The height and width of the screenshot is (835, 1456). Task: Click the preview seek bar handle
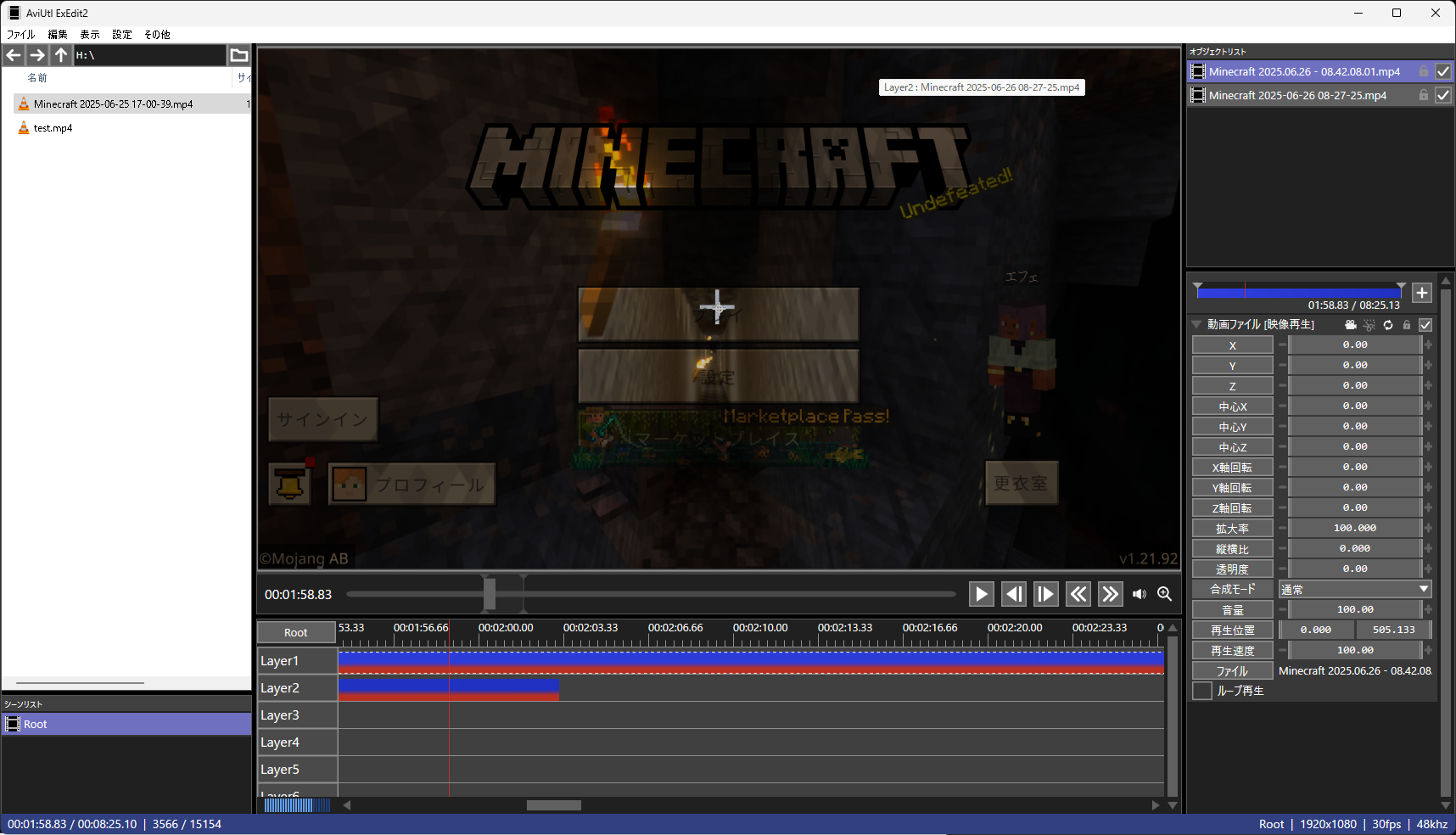coord(490,594)
